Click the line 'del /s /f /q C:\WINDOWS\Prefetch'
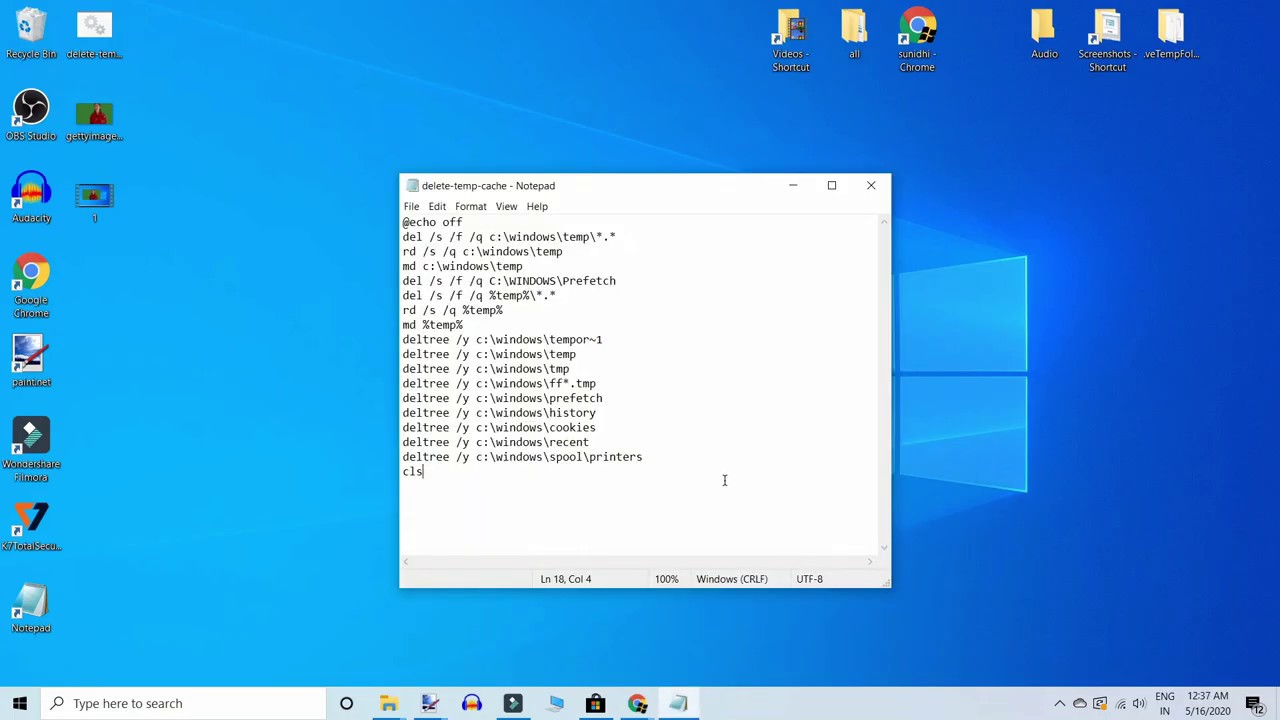The image size is (1280, 720). tap(509, 281)
